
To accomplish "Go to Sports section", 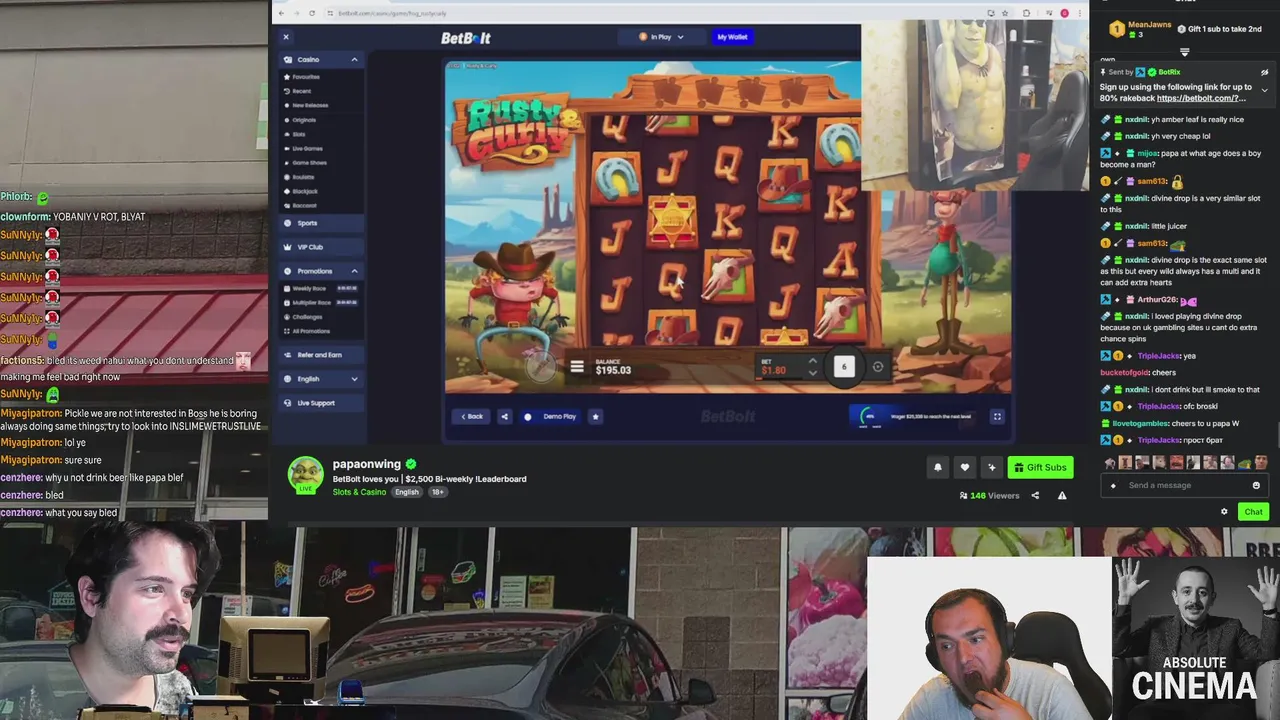I will pyautogui.click(x=321, y=223).
